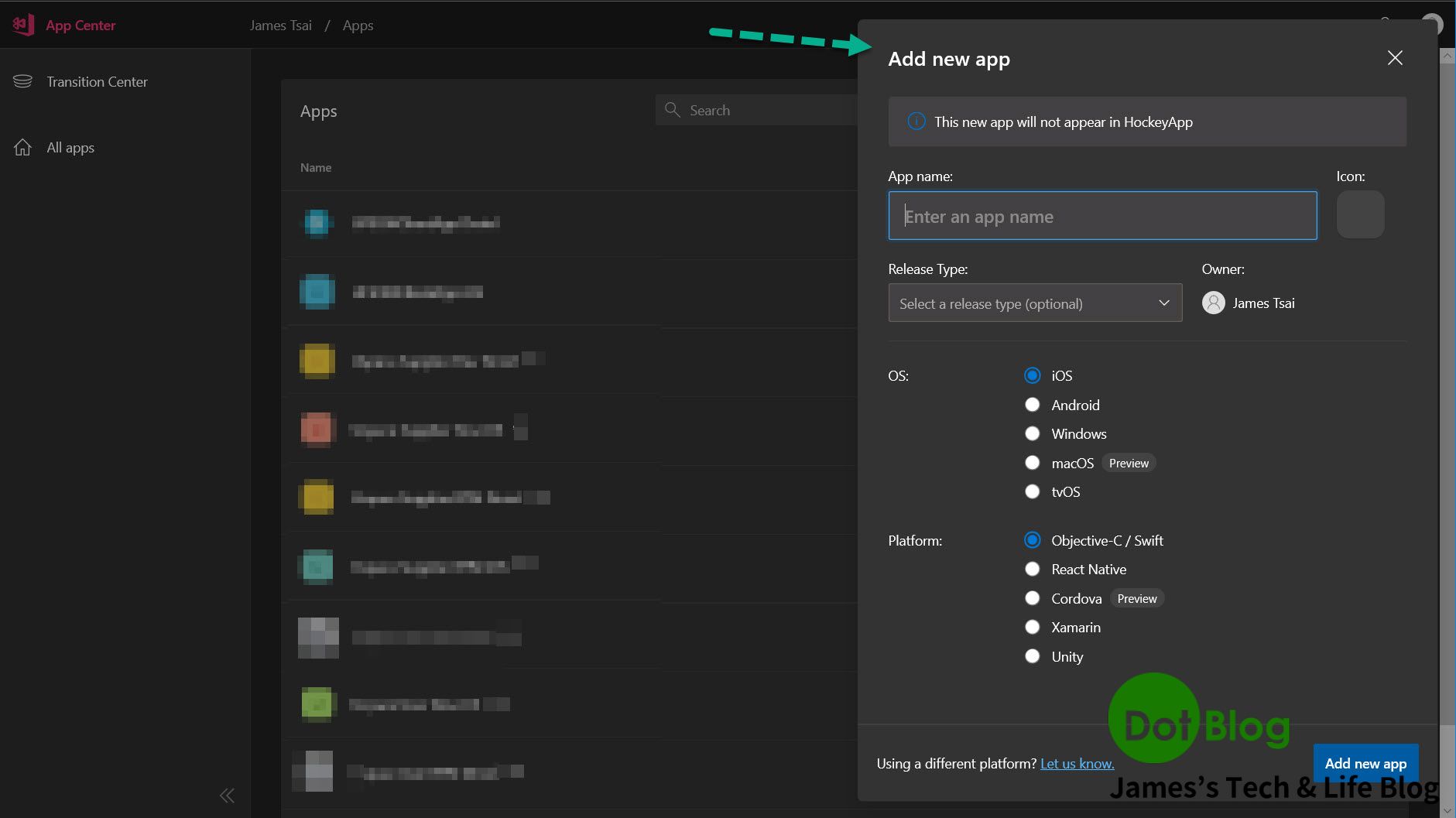
Task: Open the Let us know link
Action: [1077, 764]
